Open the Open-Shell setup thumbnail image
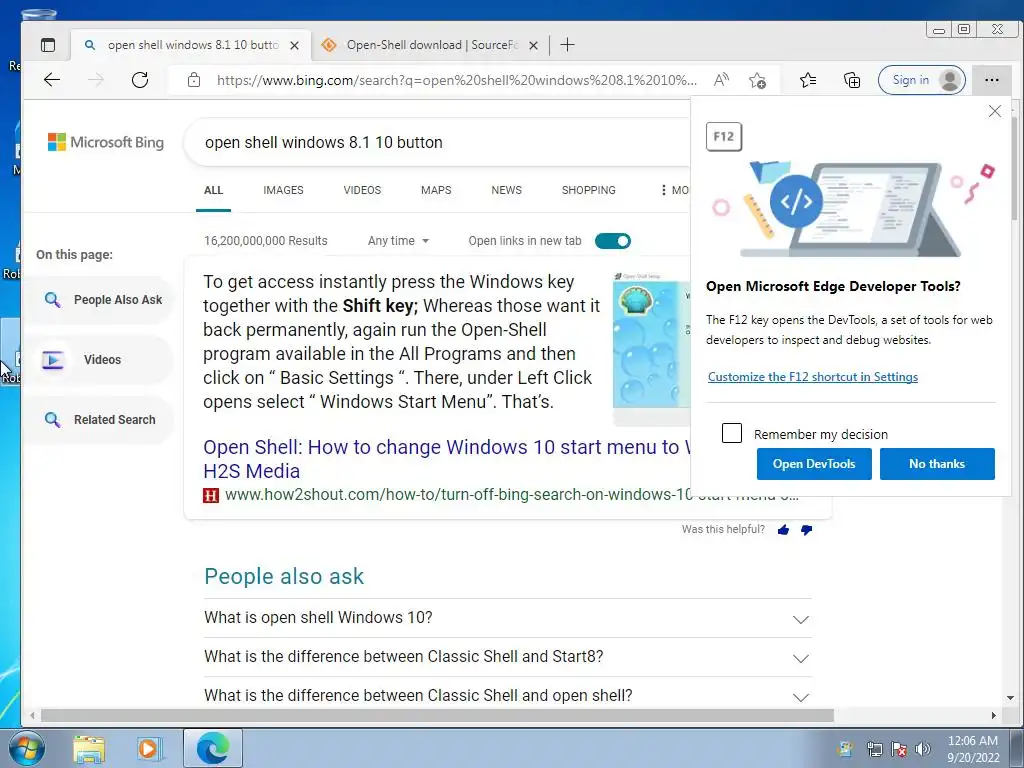Image resolution: width=1024 pixels, height=768 pixels. pos(651,349)
